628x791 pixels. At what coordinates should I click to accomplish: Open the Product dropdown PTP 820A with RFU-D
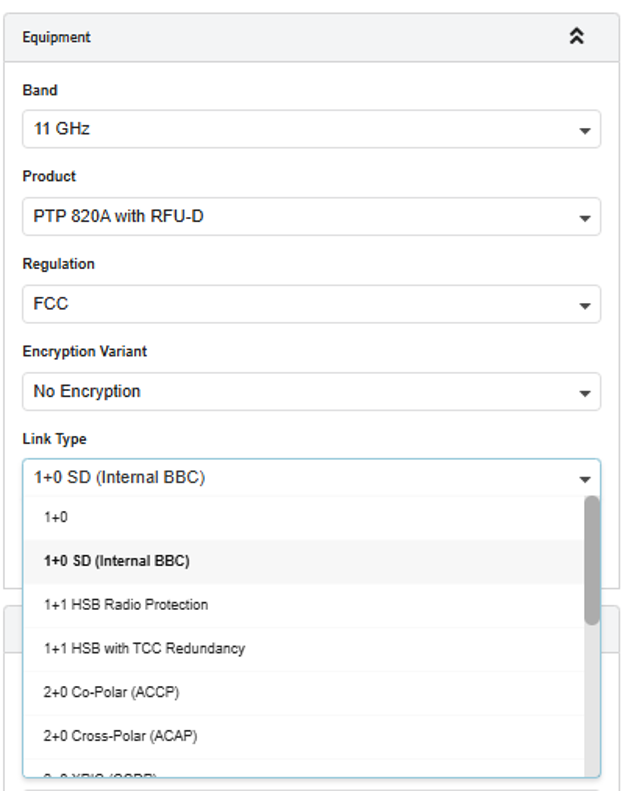[x=311, y=216]
